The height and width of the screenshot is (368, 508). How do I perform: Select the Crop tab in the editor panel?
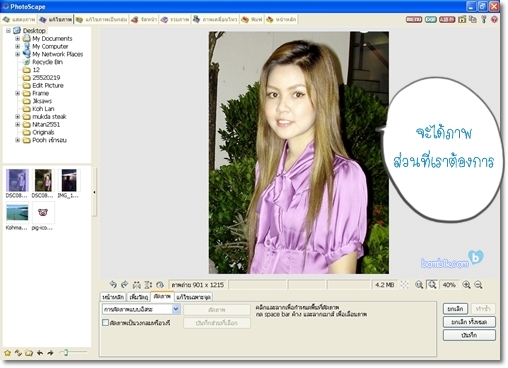[162, 296]
